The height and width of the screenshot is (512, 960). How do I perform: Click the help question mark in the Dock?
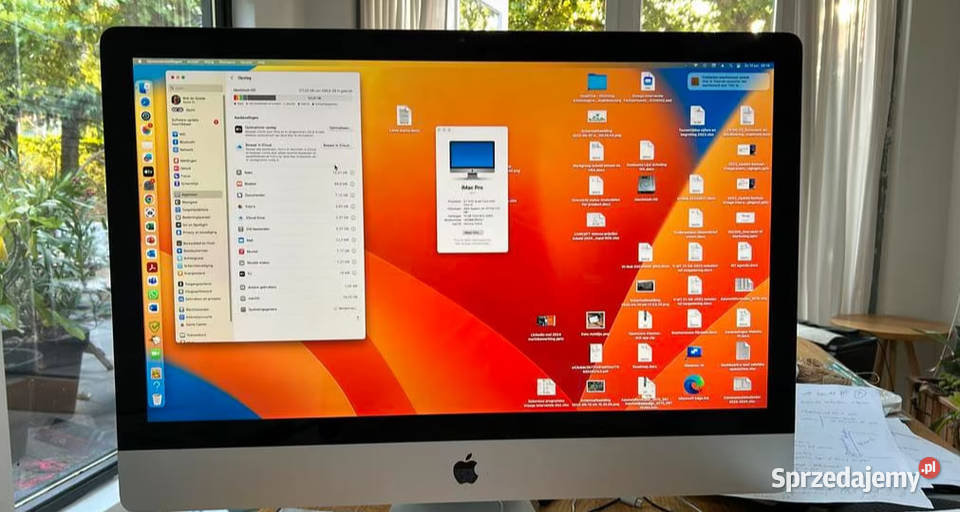coord(156,385)
